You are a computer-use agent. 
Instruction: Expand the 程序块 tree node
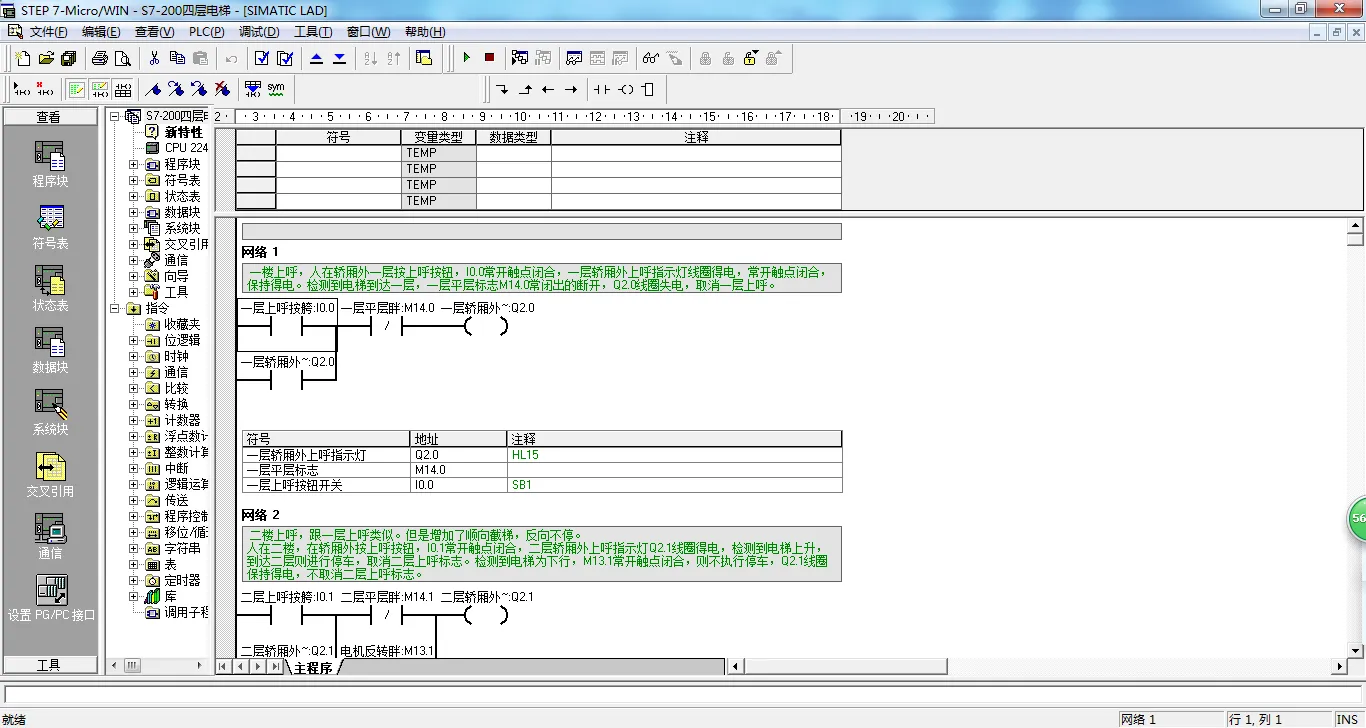(133, 164)
